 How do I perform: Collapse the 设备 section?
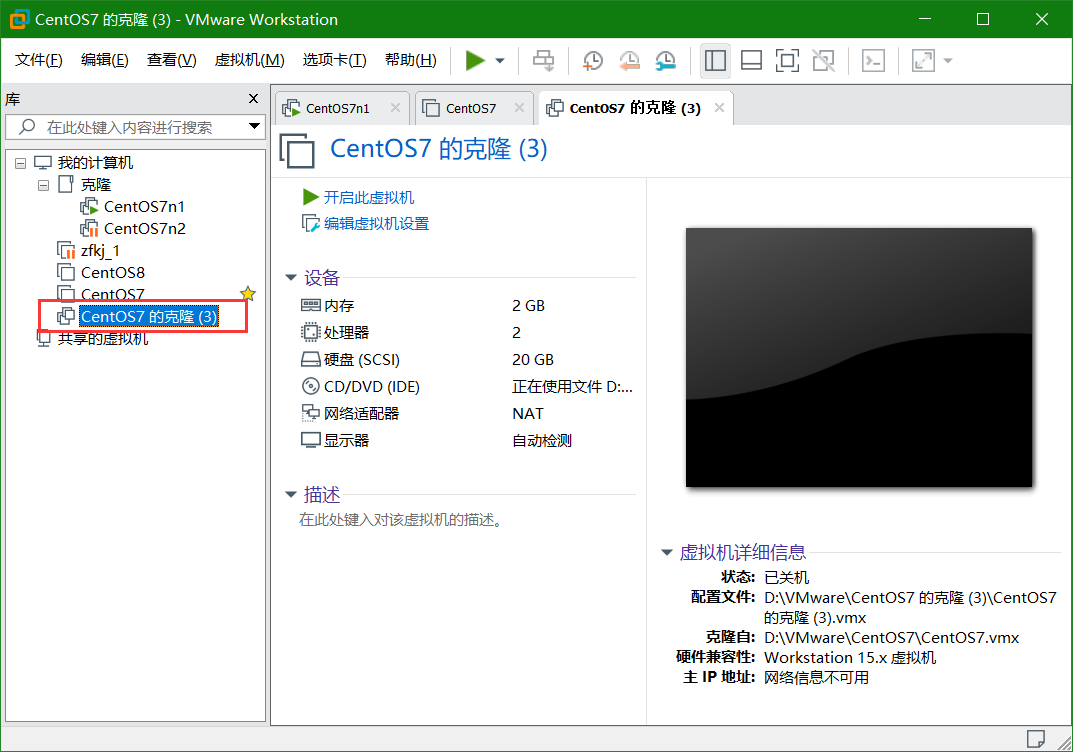291,278
